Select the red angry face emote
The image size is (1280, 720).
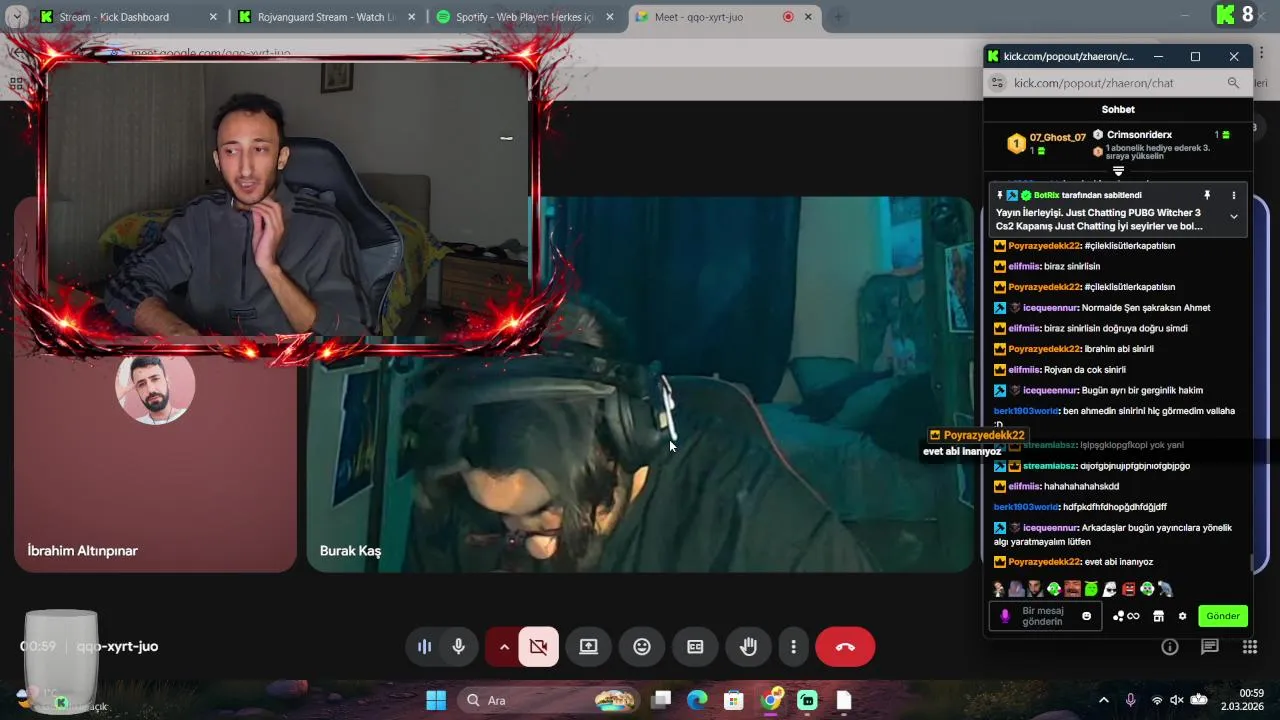1128,590
